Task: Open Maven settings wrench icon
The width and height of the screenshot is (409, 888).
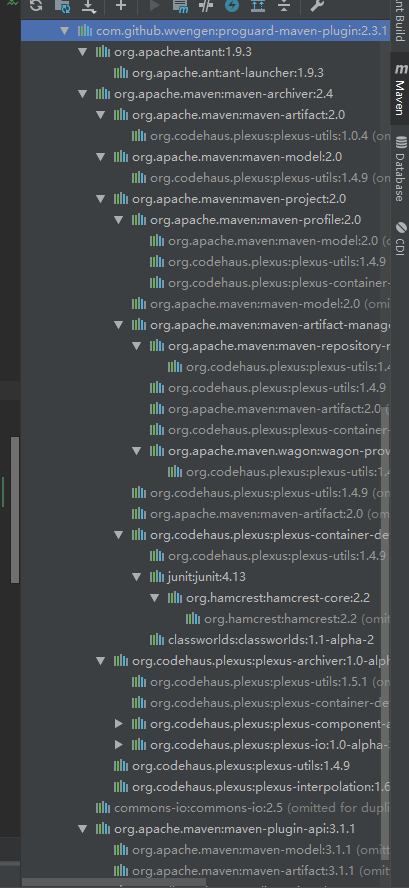Action: tap(318, 6)
